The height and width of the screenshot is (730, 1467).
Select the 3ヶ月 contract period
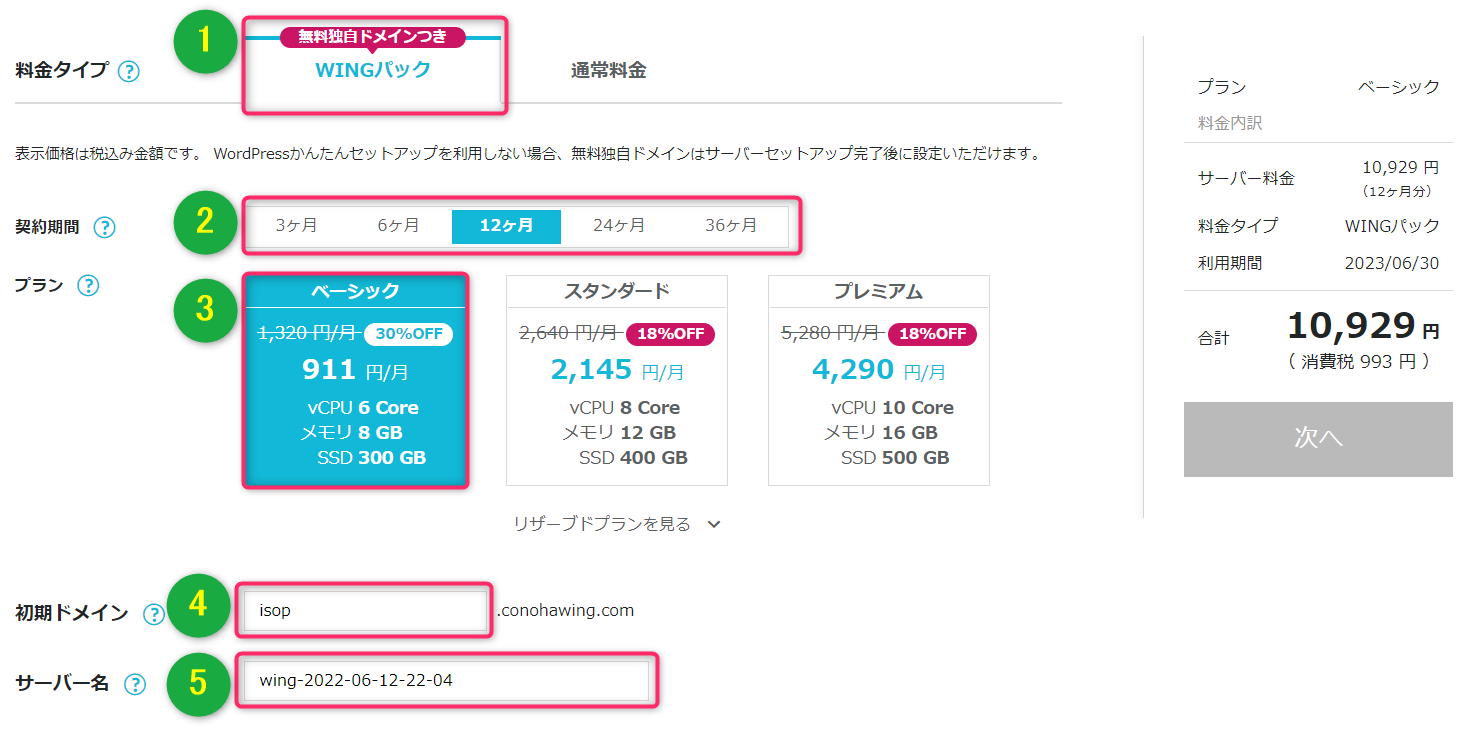click(296, 226)
